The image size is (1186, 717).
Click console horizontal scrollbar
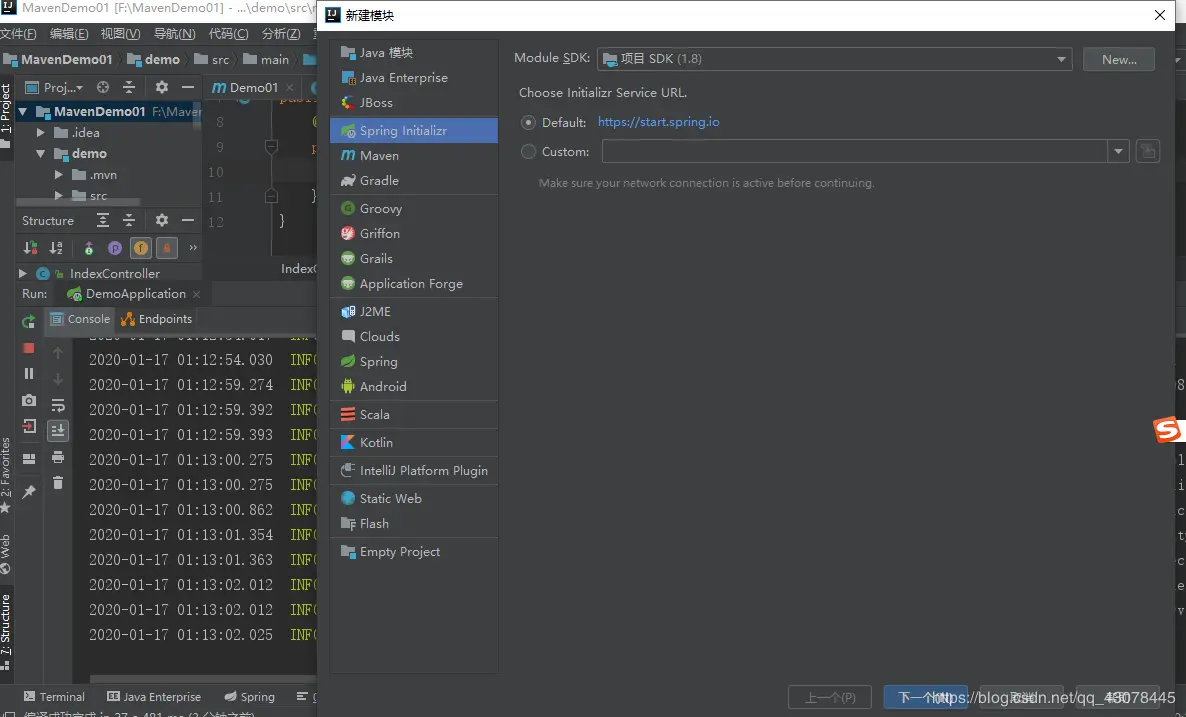click(x=203, y=679)
